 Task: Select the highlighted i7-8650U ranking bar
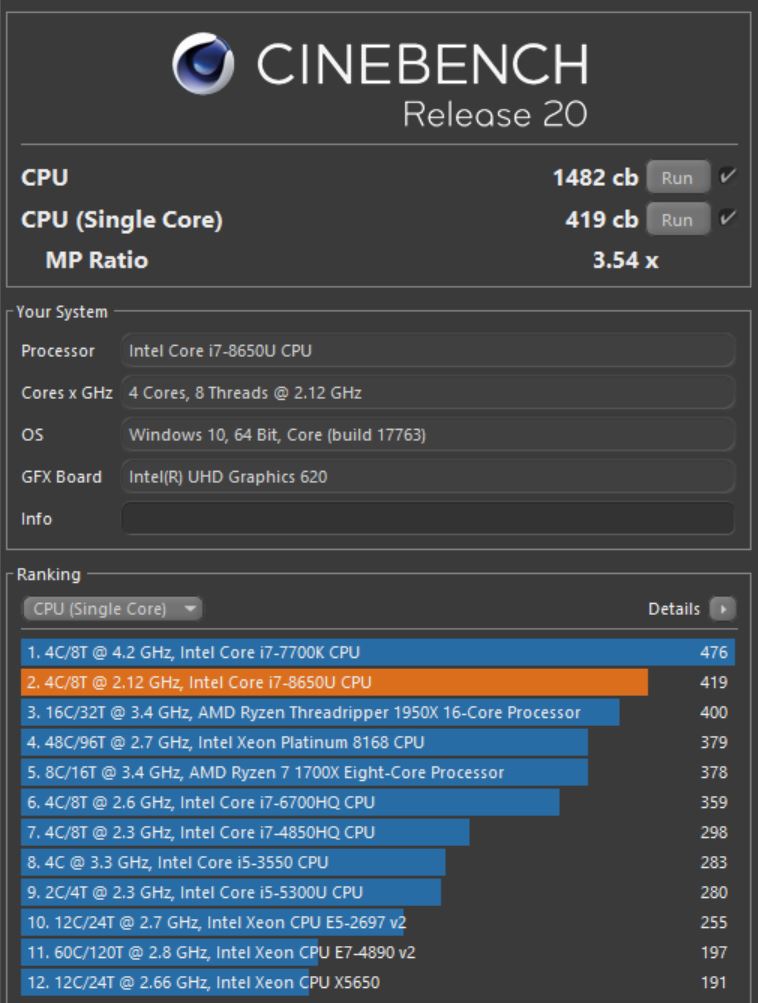tap(340, 680)
